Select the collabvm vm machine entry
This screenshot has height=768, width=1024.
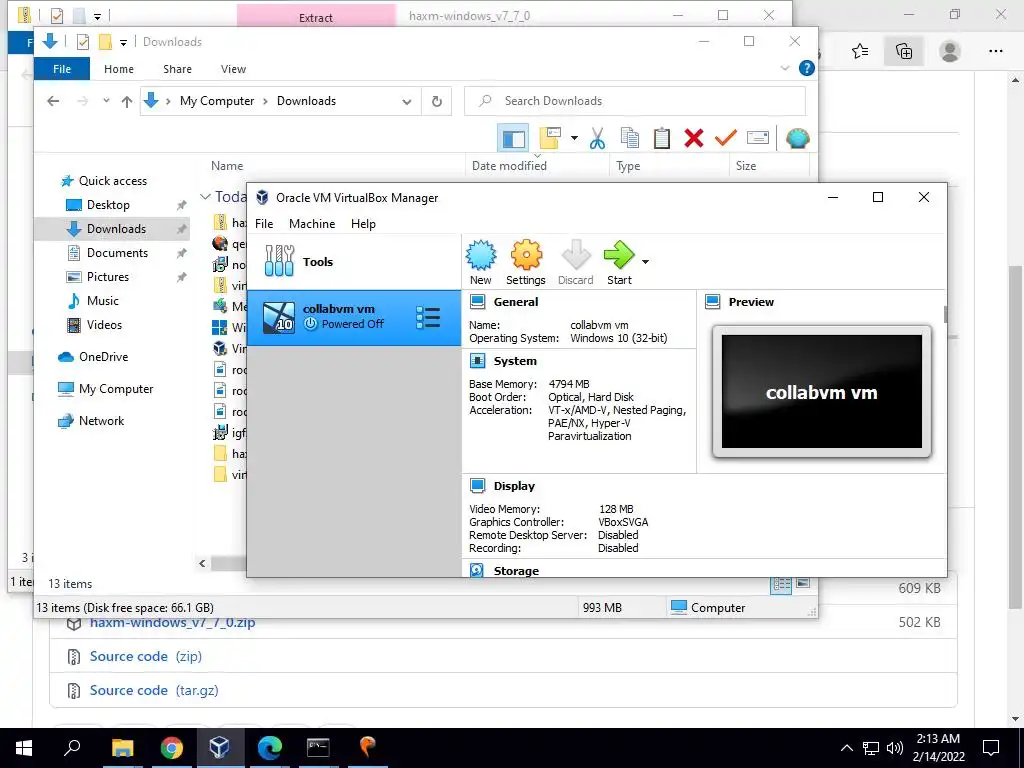pos(354,317)
